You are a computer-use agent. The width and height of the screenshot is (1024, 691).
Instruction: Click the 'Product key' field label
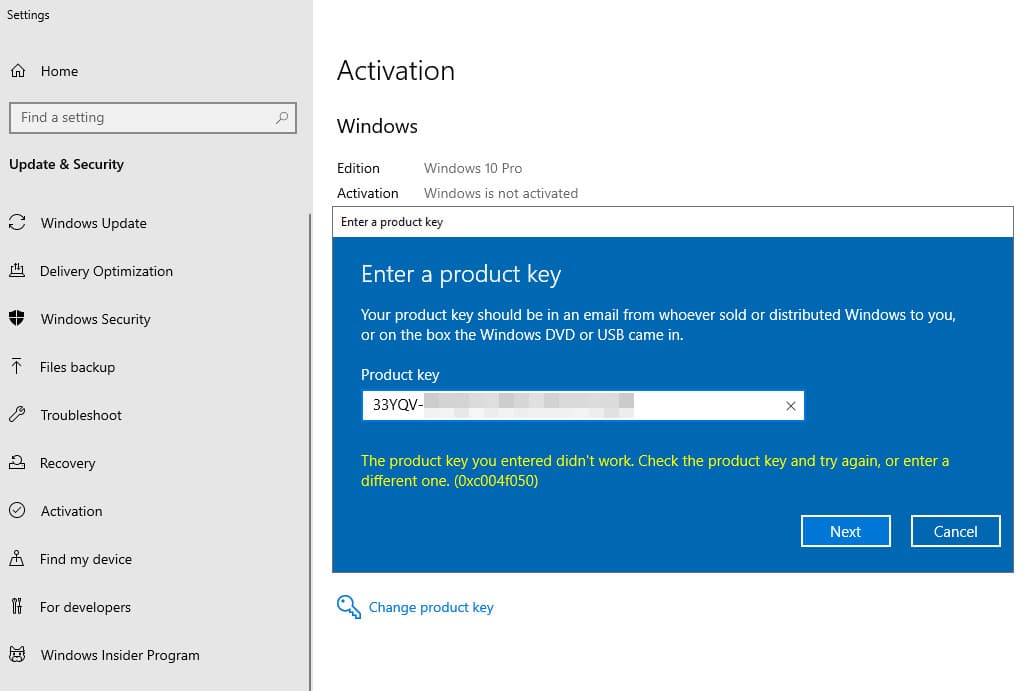click(x=400, y=375)
